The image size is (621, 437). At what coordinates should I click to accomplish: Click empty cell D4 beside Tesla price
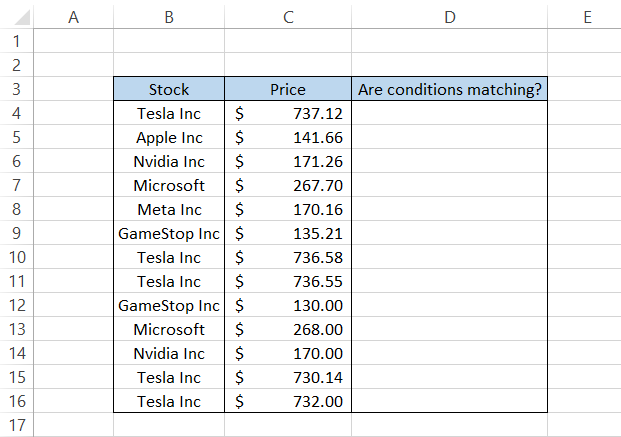click(450, 114)
